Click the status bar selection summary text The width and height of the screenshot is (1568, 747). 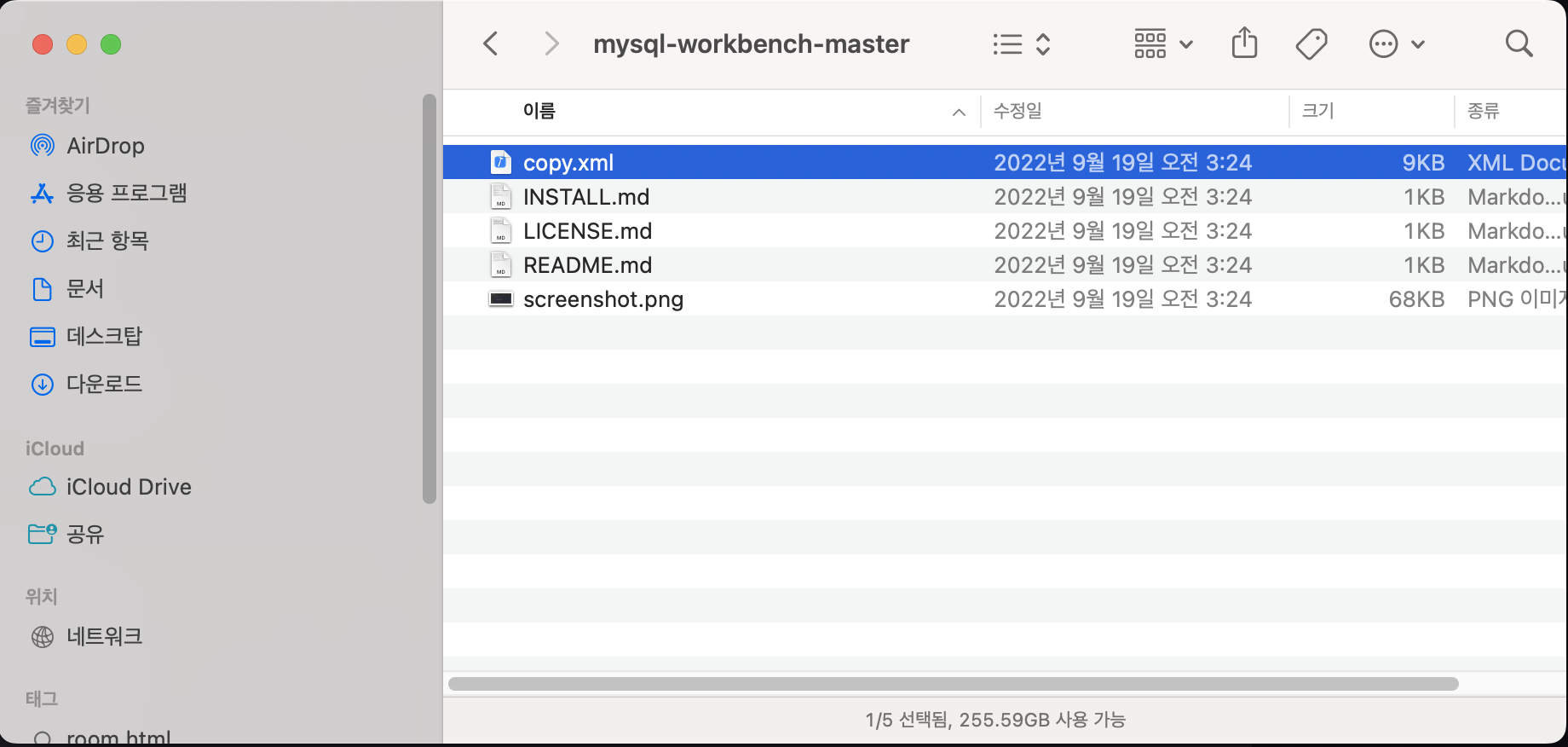click(x=995, y=720)
